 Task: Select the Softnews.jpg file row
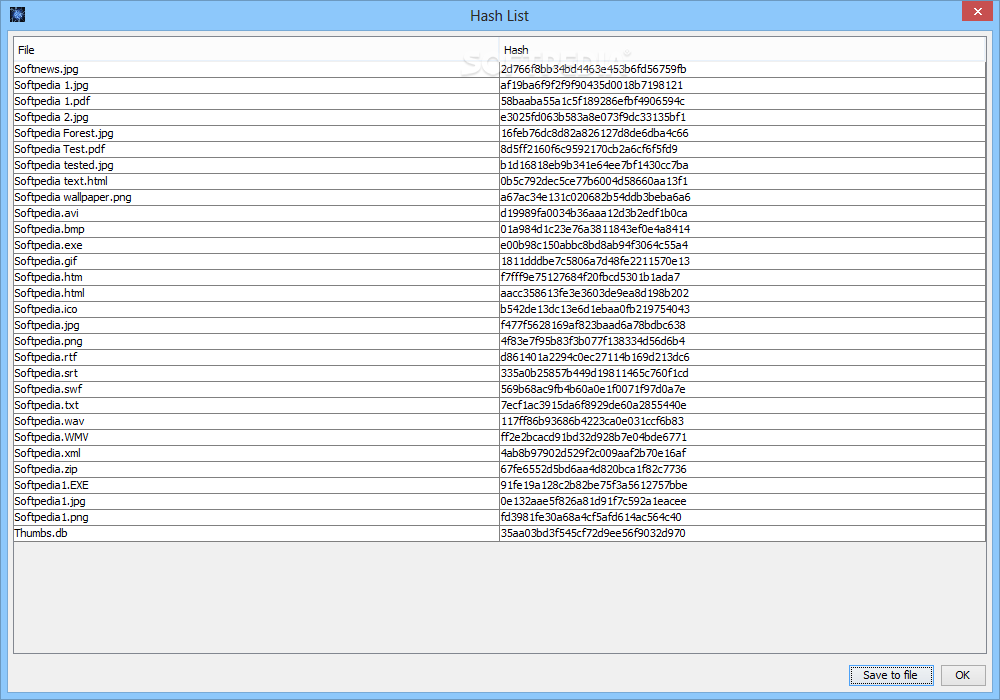(x=499, y=69)
